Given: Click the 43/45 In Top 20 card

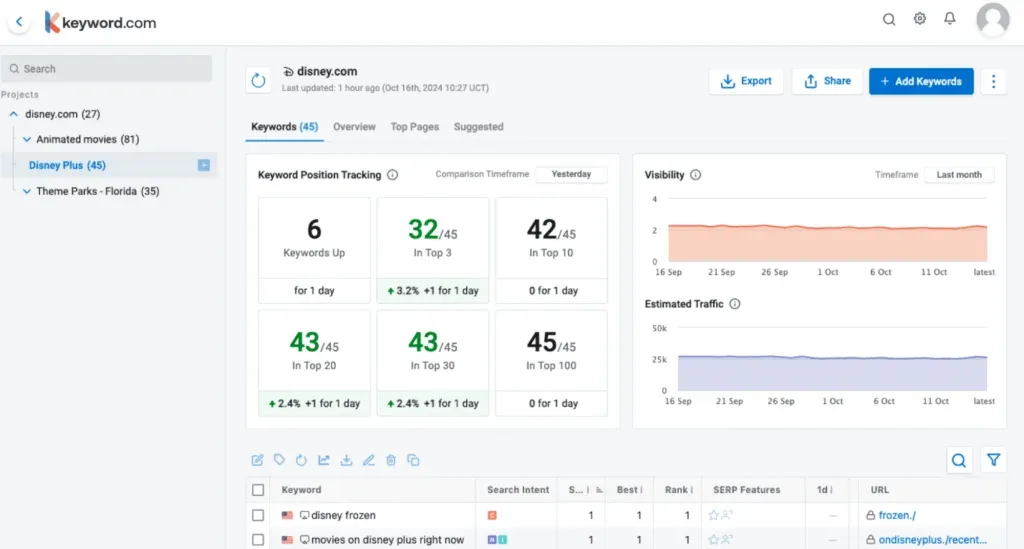Looking at the screenshot, I should pyautogui.click(x=314, y=363).
